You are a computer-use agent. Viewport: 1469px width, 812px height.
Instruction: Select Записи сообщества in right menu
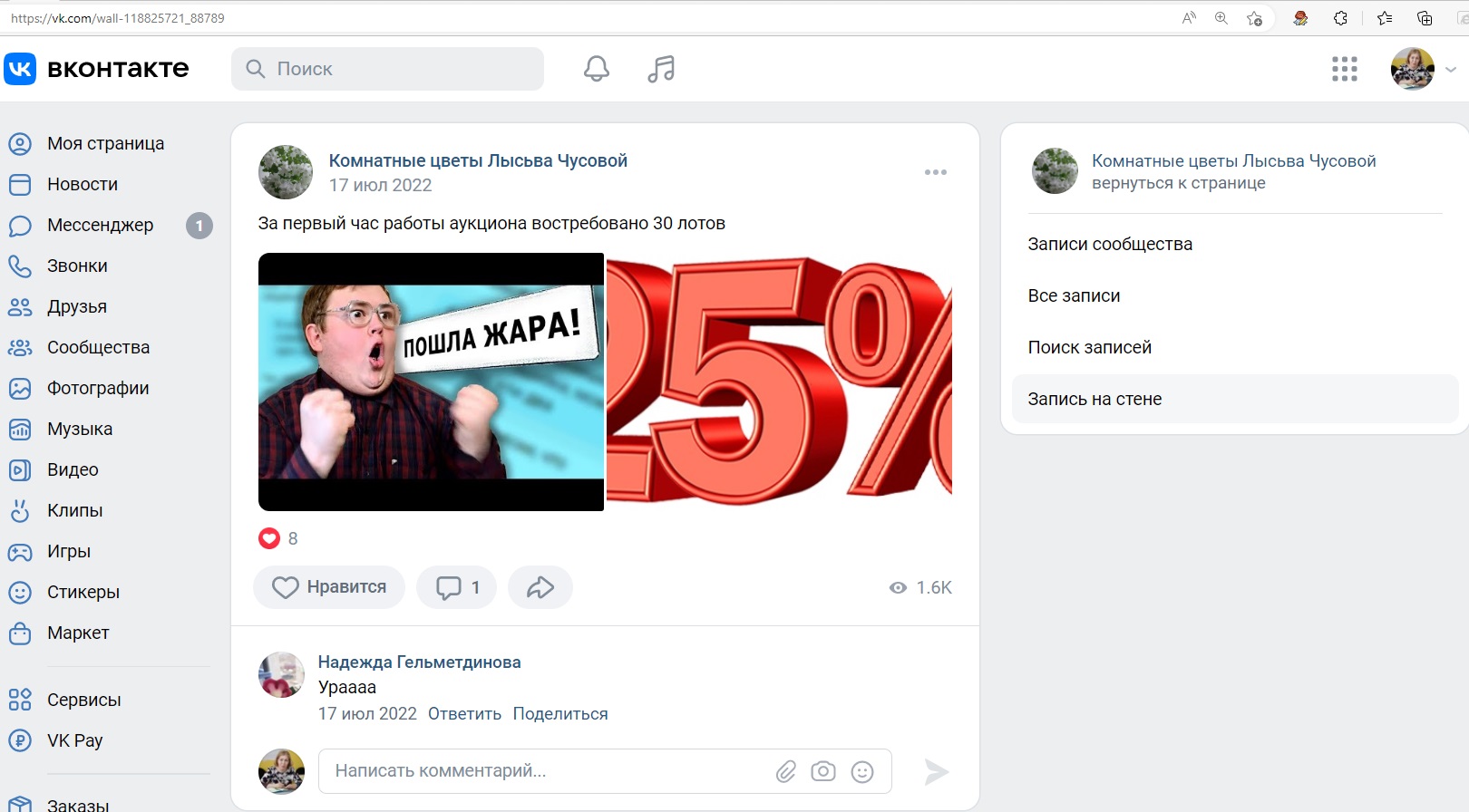1110,244
